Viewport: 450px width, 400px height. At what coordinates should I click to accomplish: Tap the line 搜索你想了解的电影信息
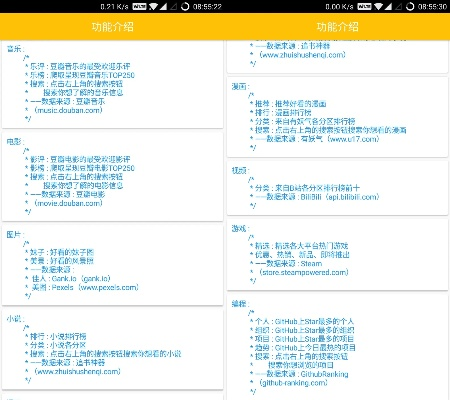(x=83, y=186)
